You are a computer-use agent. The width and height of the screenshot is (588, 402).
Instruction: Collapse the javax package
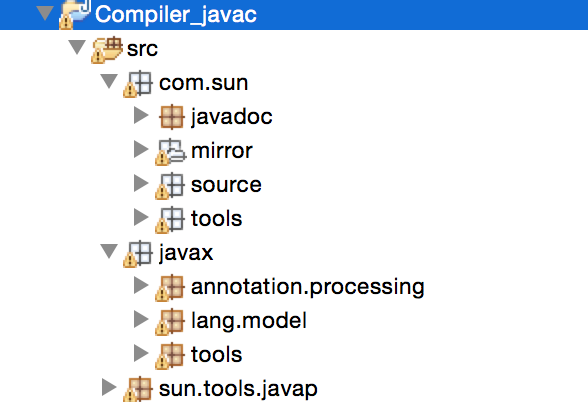109,251
